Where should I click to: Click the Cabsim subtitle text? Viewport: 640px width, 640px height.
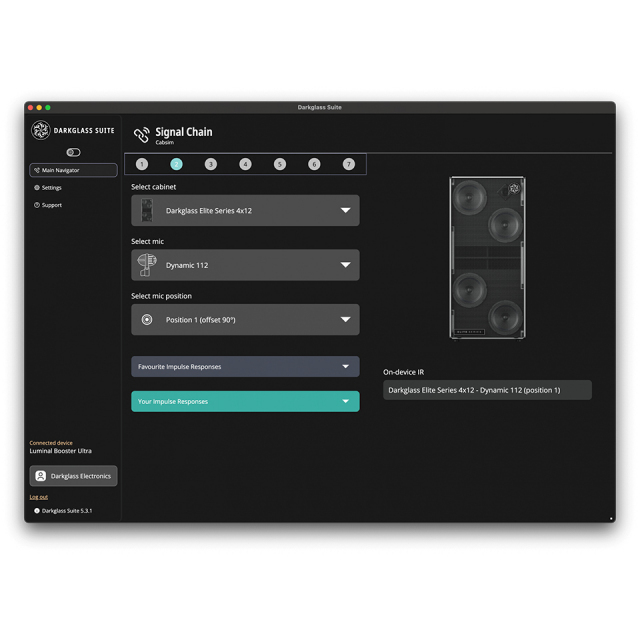coord(164,142)
